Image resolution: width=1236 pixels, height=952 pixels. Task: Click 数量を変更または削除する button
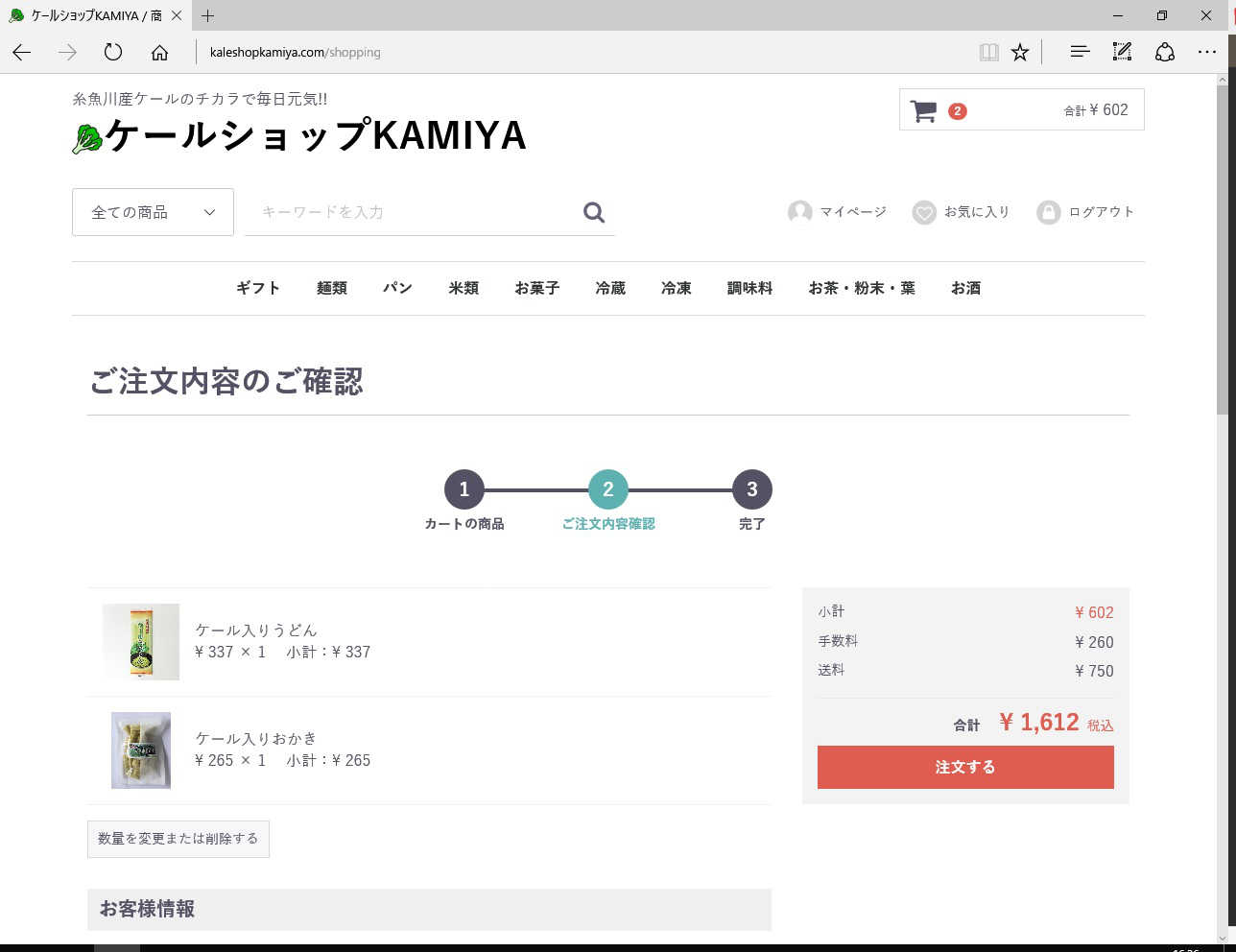click(x=178, y=839)
